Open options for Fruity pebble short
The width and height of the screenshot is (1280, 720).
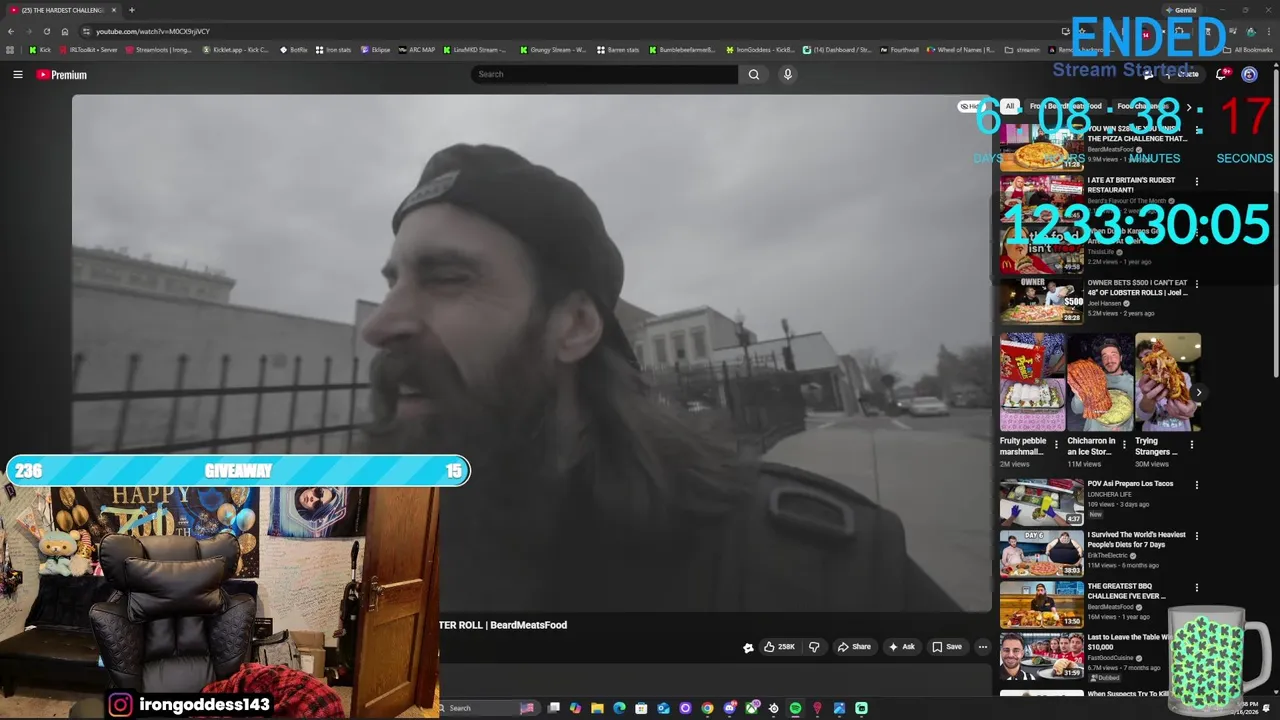[1056, 444]
